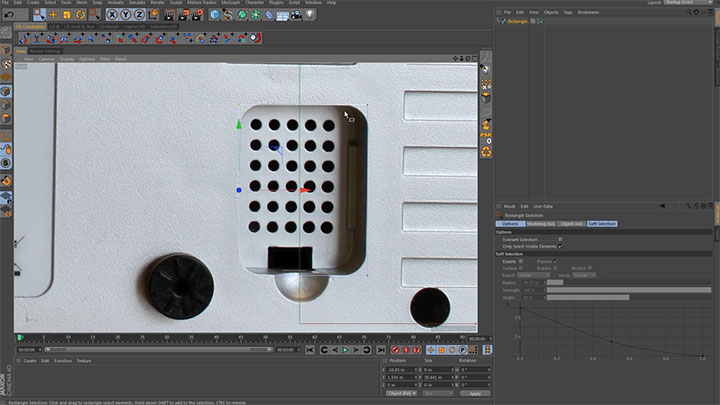720x405 pixels.
Task: Select the Rotate tool icon
Action: point(80,15)
